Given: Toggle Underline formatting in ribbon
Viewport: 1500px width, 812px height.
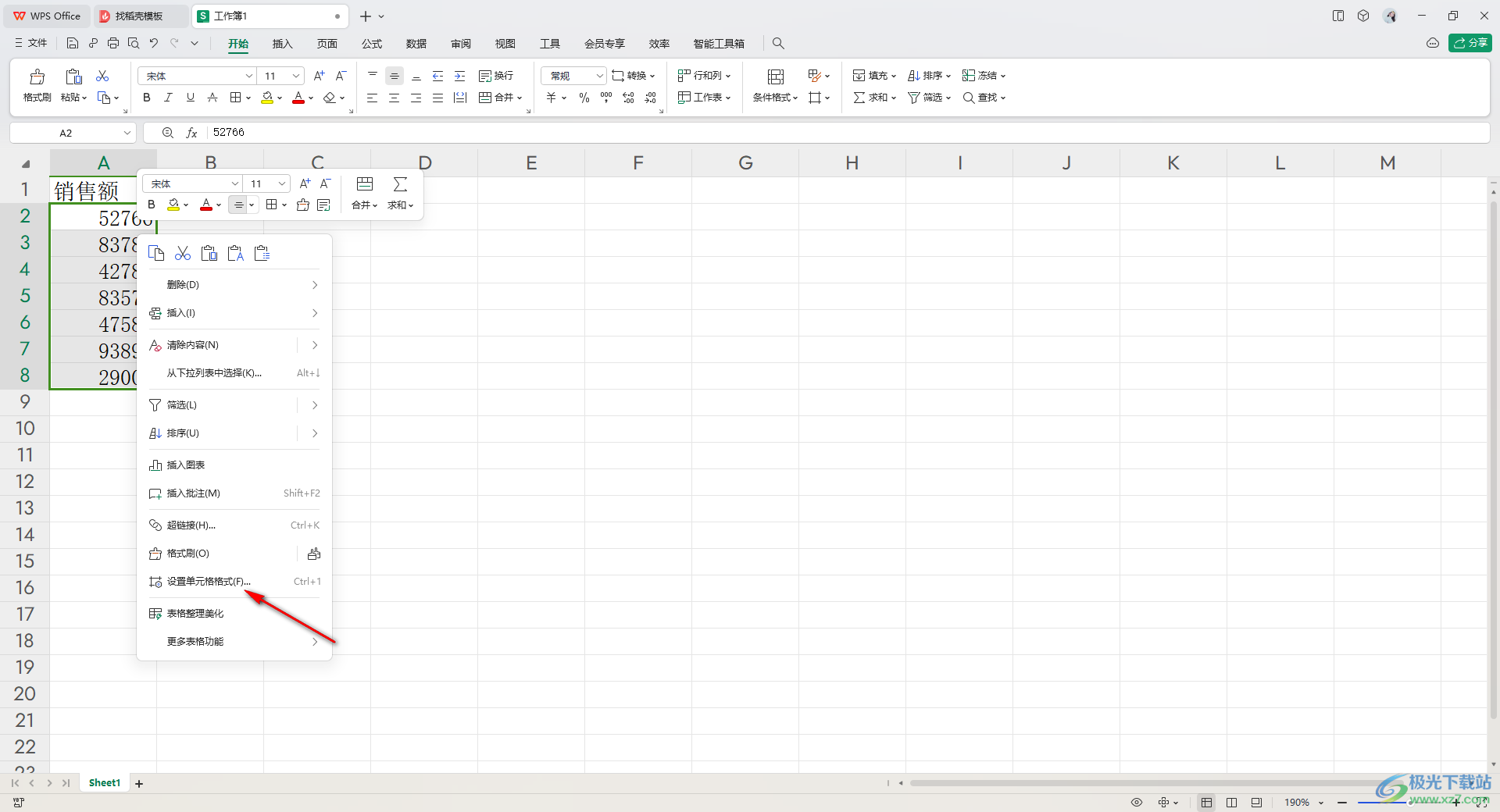Looking at the screenshot, I should (x=190, y=98).
